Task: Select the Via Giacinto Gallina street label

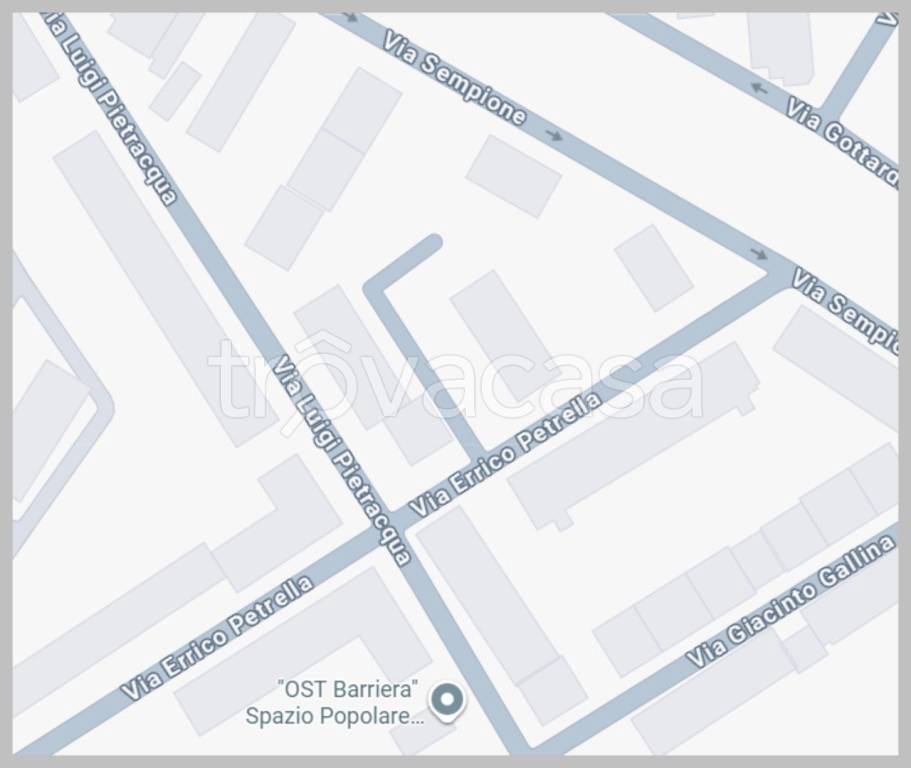Action: (x=790, y=601)
